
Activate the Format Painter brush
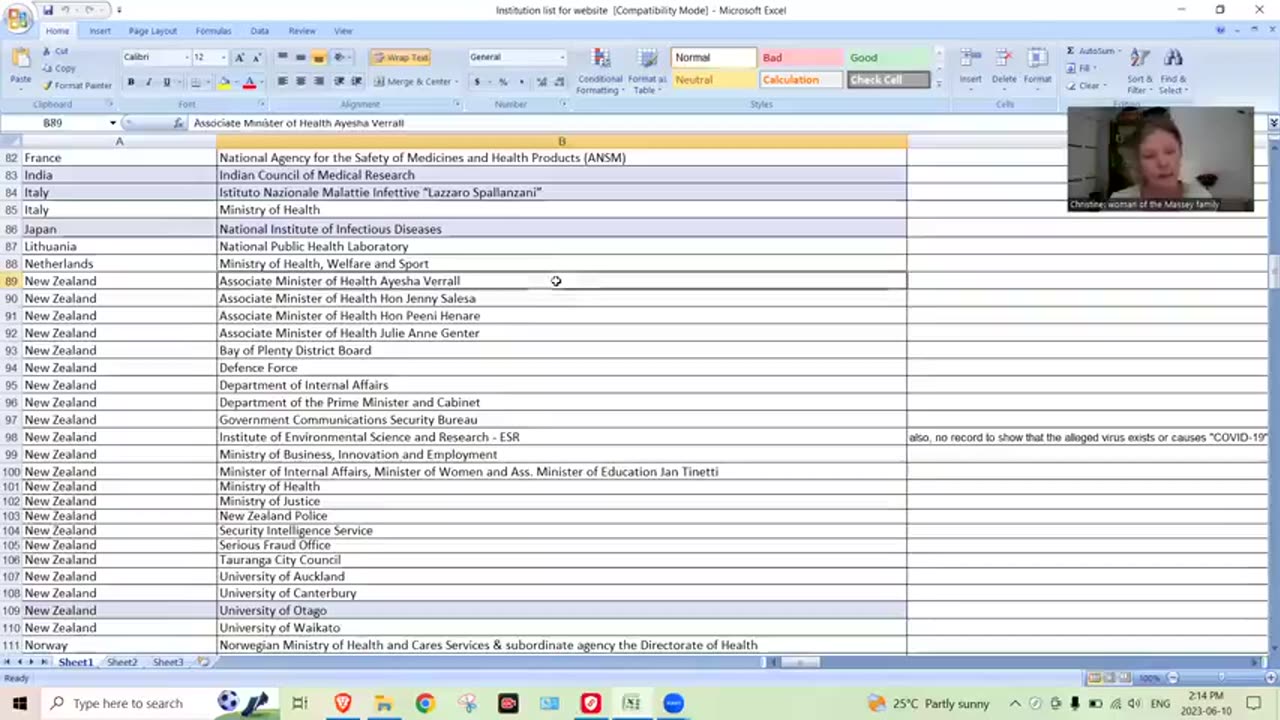pos(77,85)
